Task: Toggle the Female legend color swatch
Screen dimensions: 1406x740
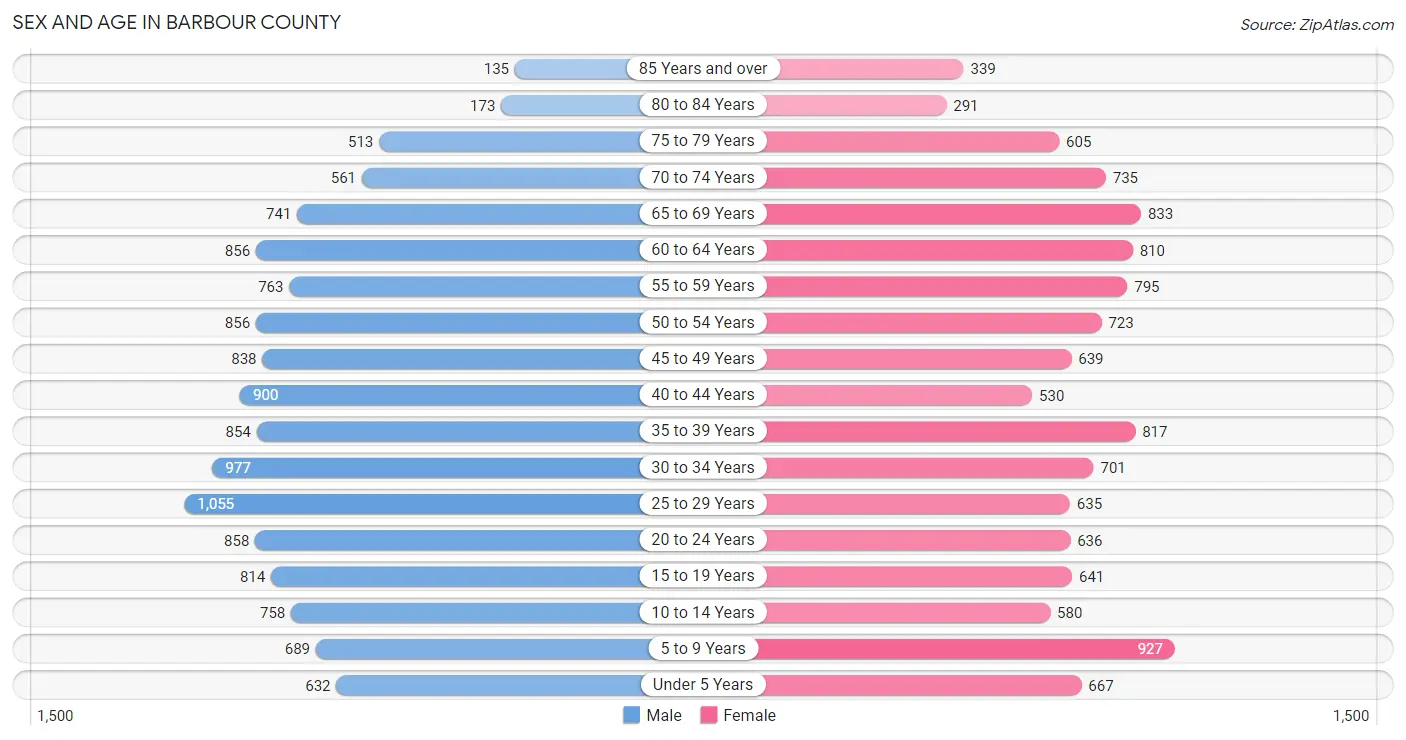Action: 709,715
